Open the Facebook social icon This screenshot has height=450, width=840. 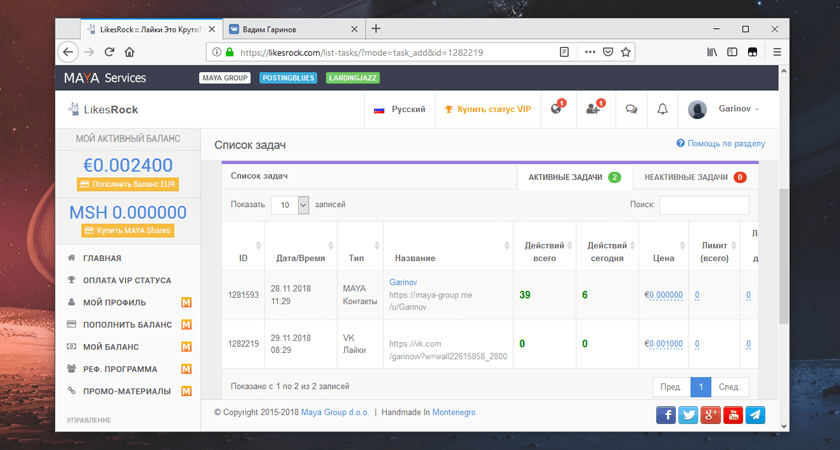665,415
